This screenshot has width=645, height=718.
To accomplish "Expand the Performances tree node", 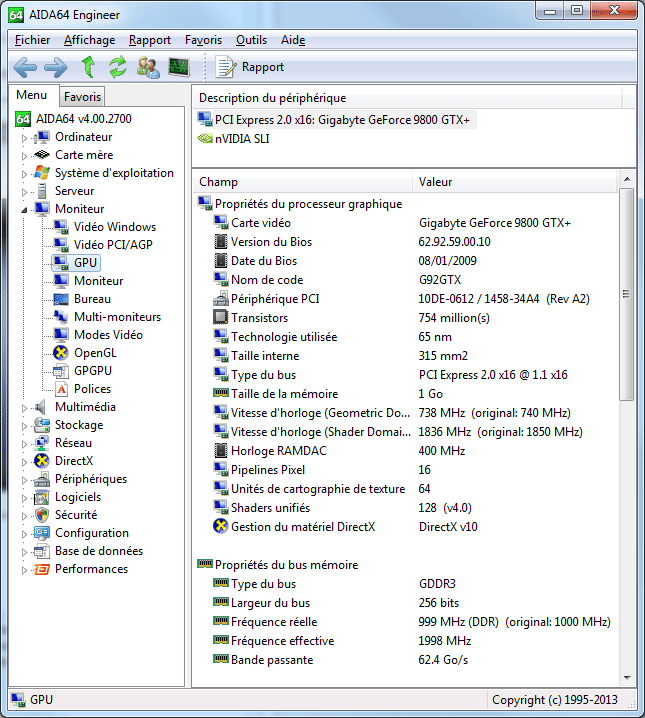I will click(x=24, y=570).
